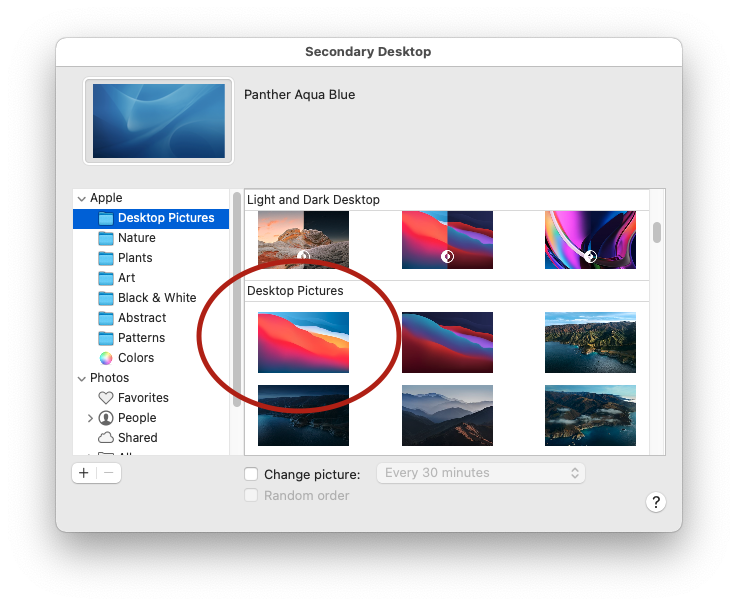Click the Favorites heart icon
738x606 pixels.
pyautogui.click(x=106, y=398)
